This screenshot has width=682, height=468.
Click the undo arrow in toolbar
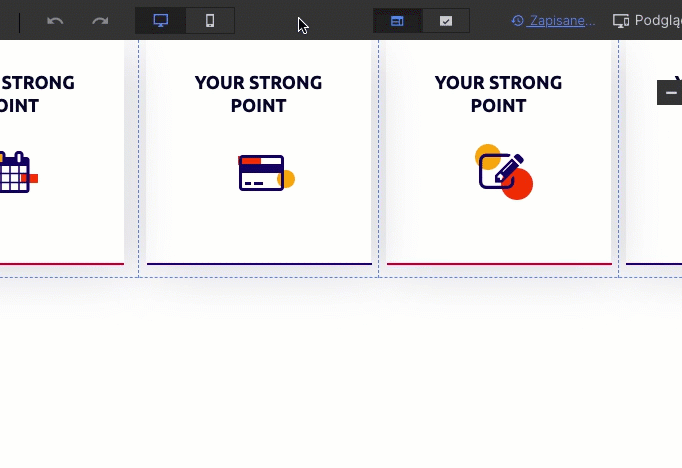[55, 21]
